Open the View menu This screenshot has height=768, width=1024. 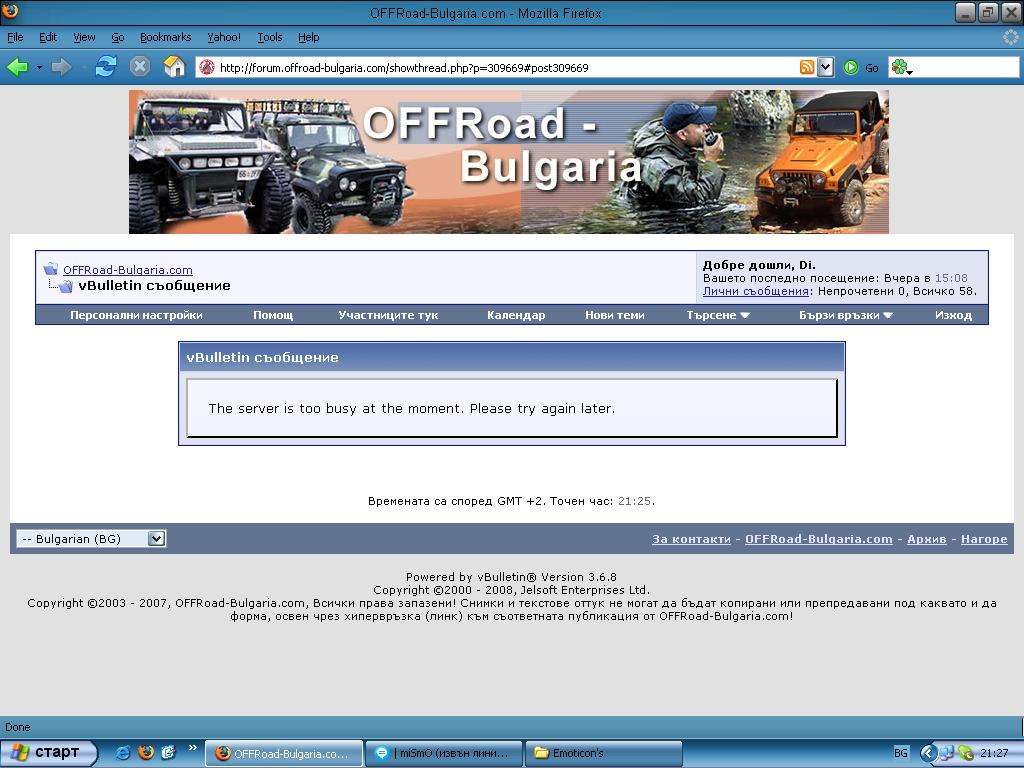pos(84,37)
